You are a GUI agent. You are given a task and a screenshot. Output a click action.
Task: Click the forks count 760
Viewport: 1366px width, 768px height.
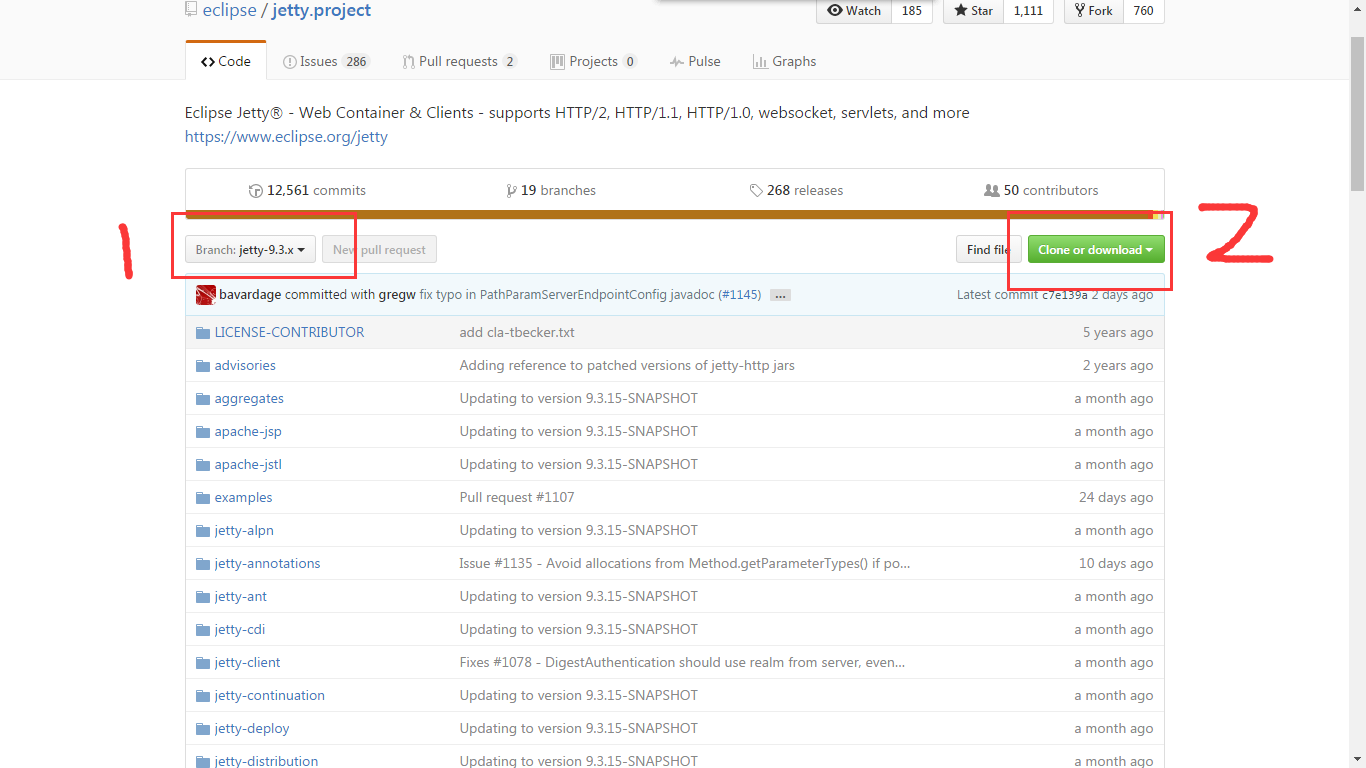[x=1144, y=11]
